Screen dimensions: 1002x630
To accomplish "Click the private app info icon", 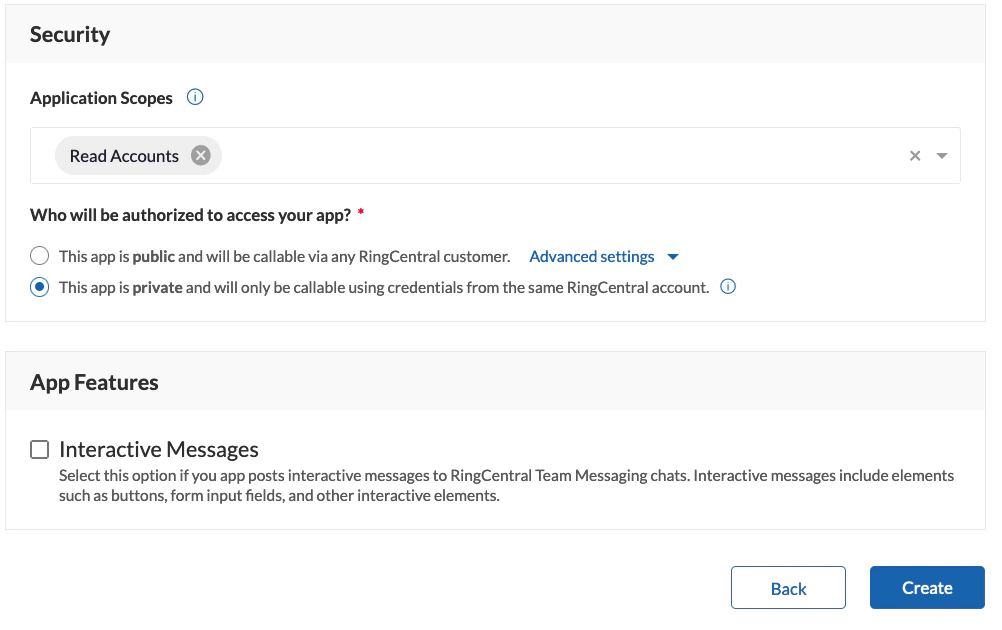I will click(x=728, y=287).
